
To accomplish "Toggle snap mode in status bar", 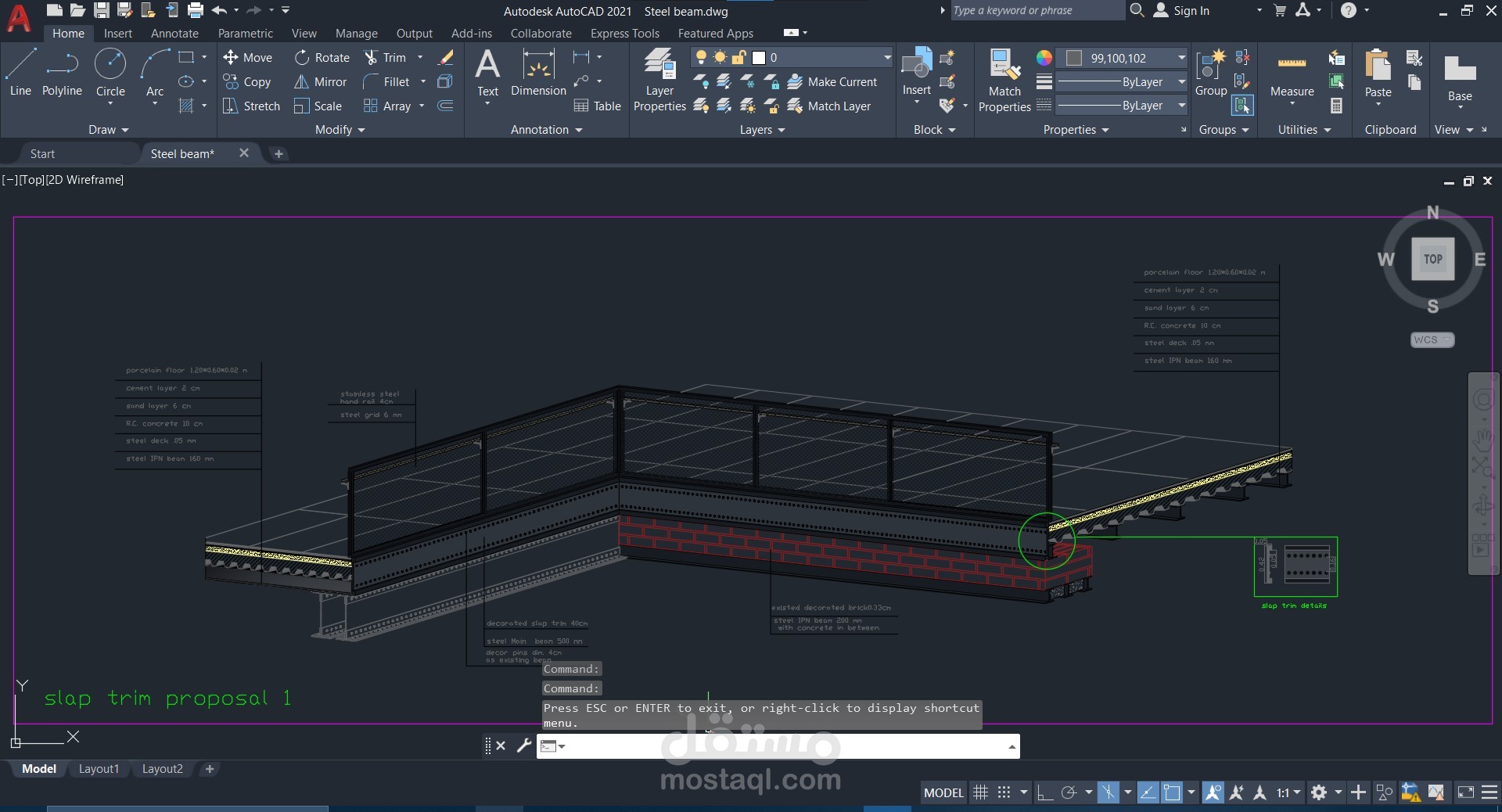I will pyautogui.click(x=1004, y=792).
